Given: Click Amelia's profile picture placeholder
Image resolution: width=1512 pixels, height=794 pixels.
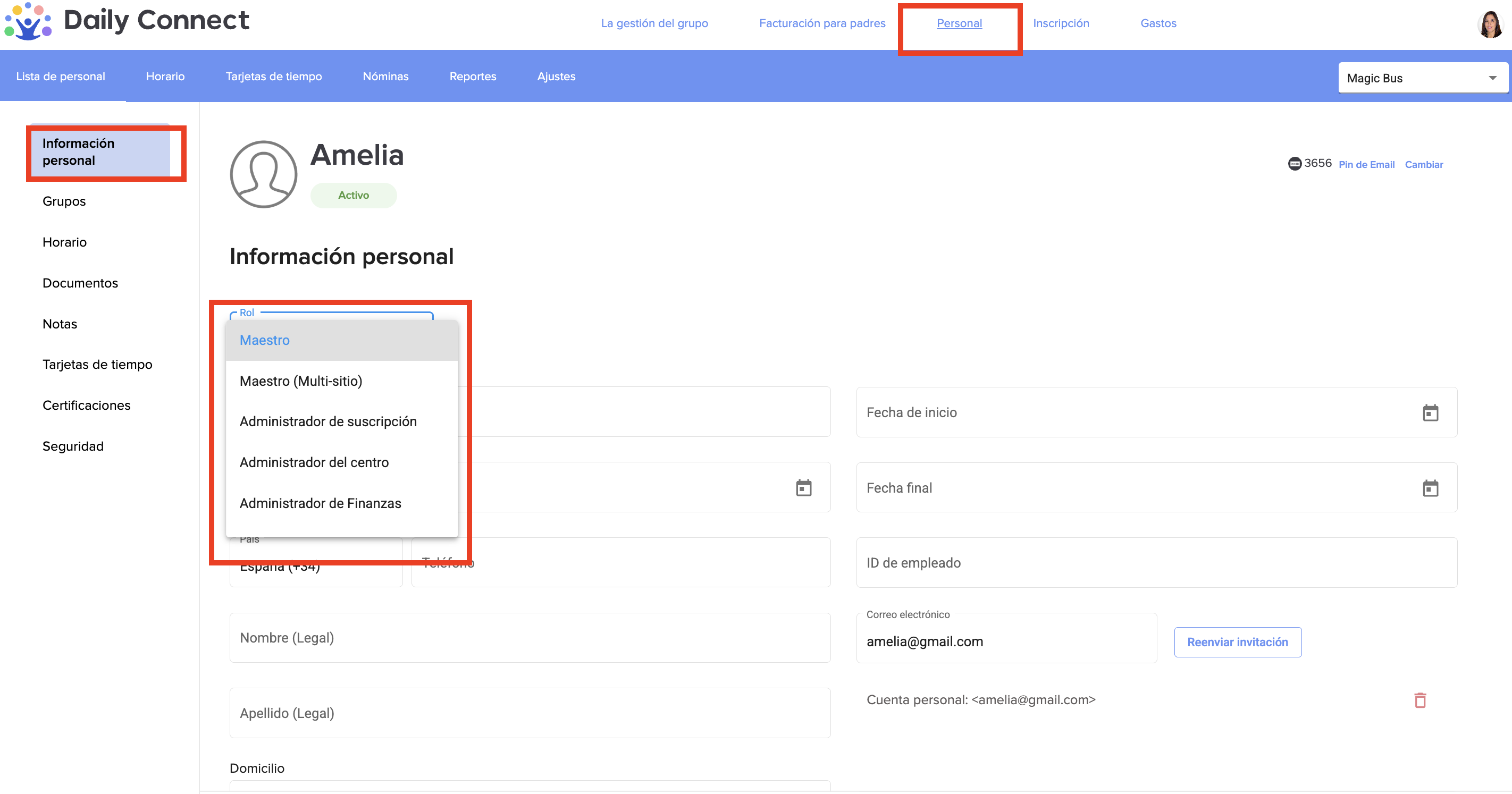Looking at the screenshot, I should coord(264,174).
